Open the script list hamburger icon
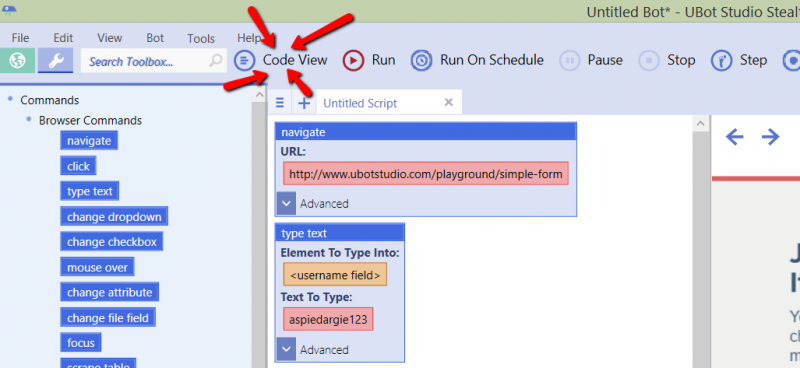The width and height of the screenshot is (800, 368). coord(280,103)
